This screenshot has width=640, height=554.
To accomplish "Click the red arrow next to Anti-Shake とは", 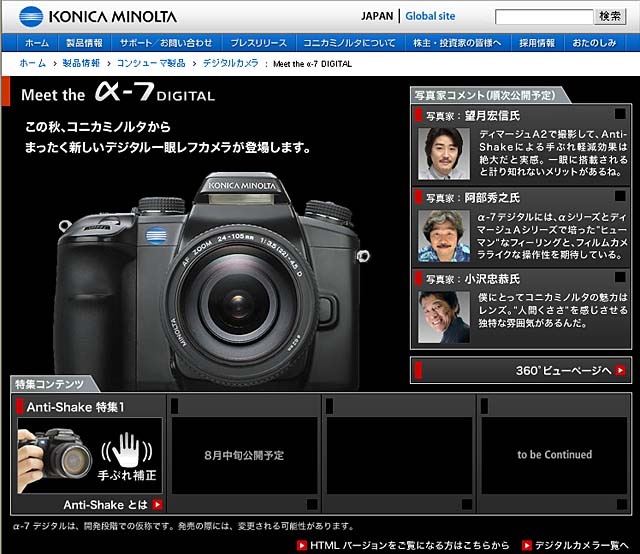I will point(157,505).
